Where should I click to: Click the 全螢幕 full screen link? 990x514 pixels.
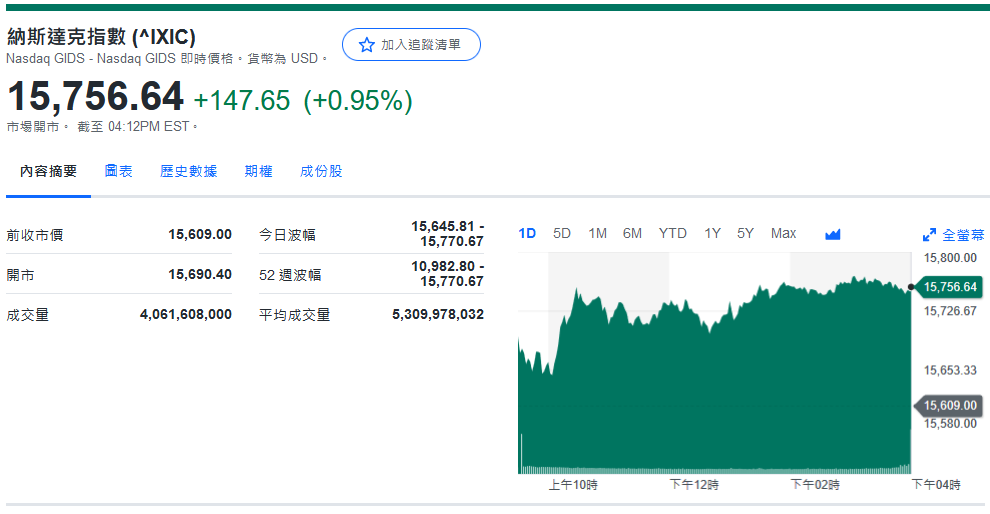pos(963,235)
